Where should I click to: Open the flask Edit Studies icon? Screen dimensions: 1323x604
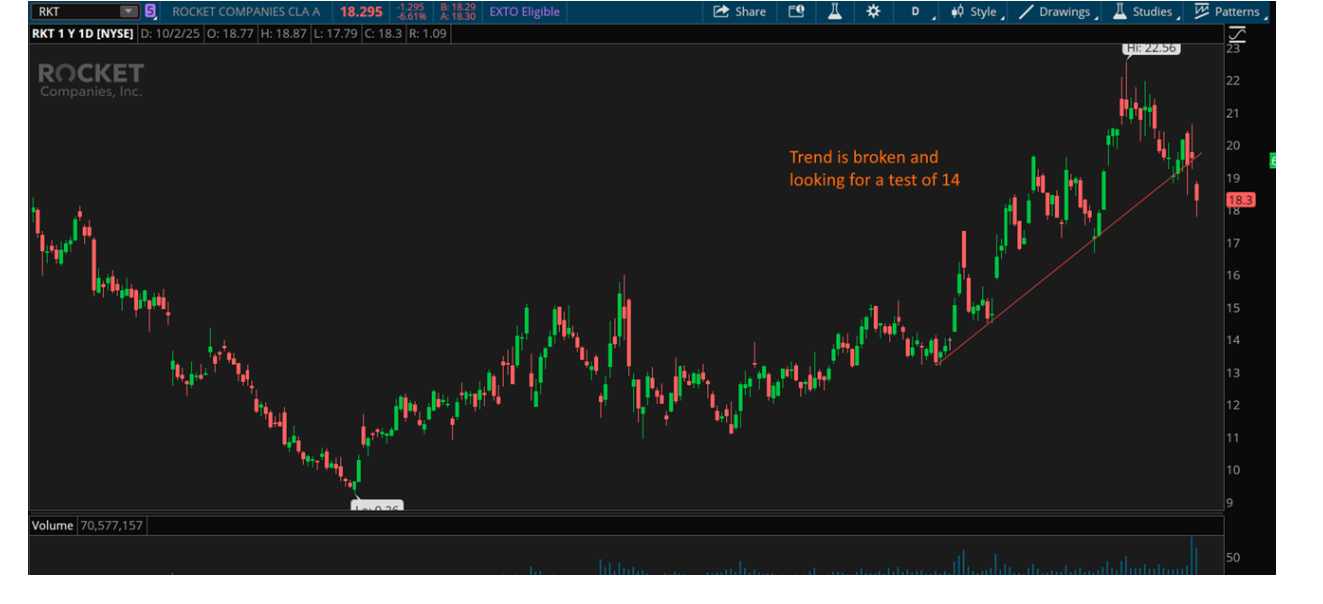click(x=834, y=12)
